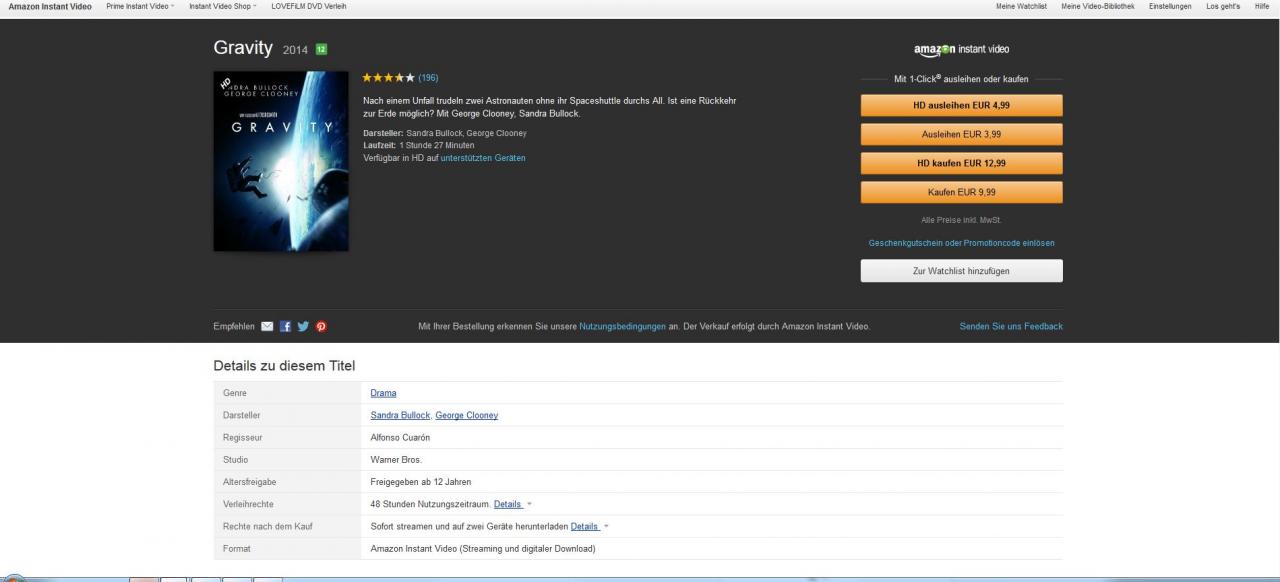The image size is (1280, 582).
Task: Share Gravity on Pinterest
Action: 322,326
